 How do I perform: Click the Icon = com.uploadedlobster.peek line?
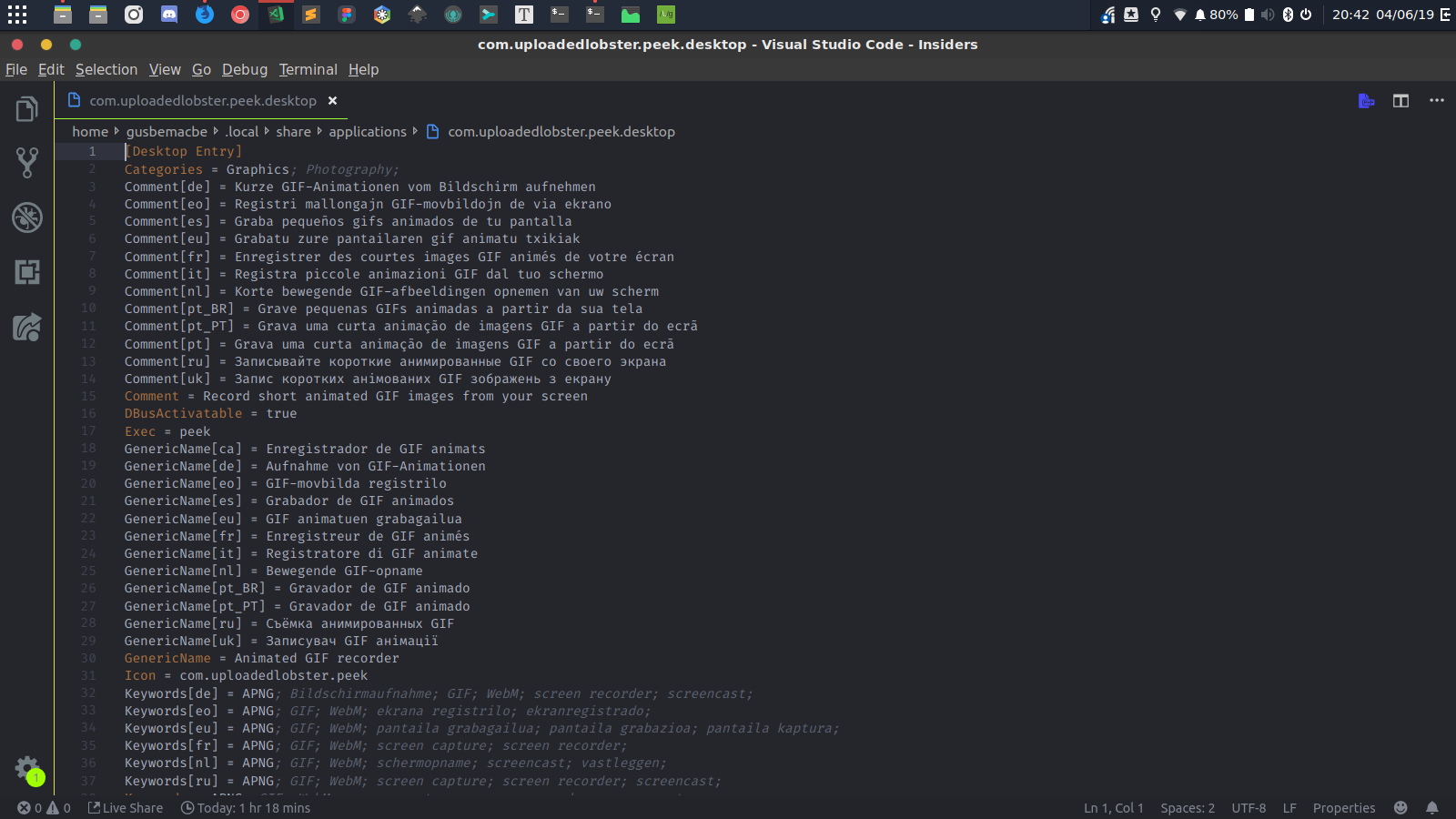(246, 675)
